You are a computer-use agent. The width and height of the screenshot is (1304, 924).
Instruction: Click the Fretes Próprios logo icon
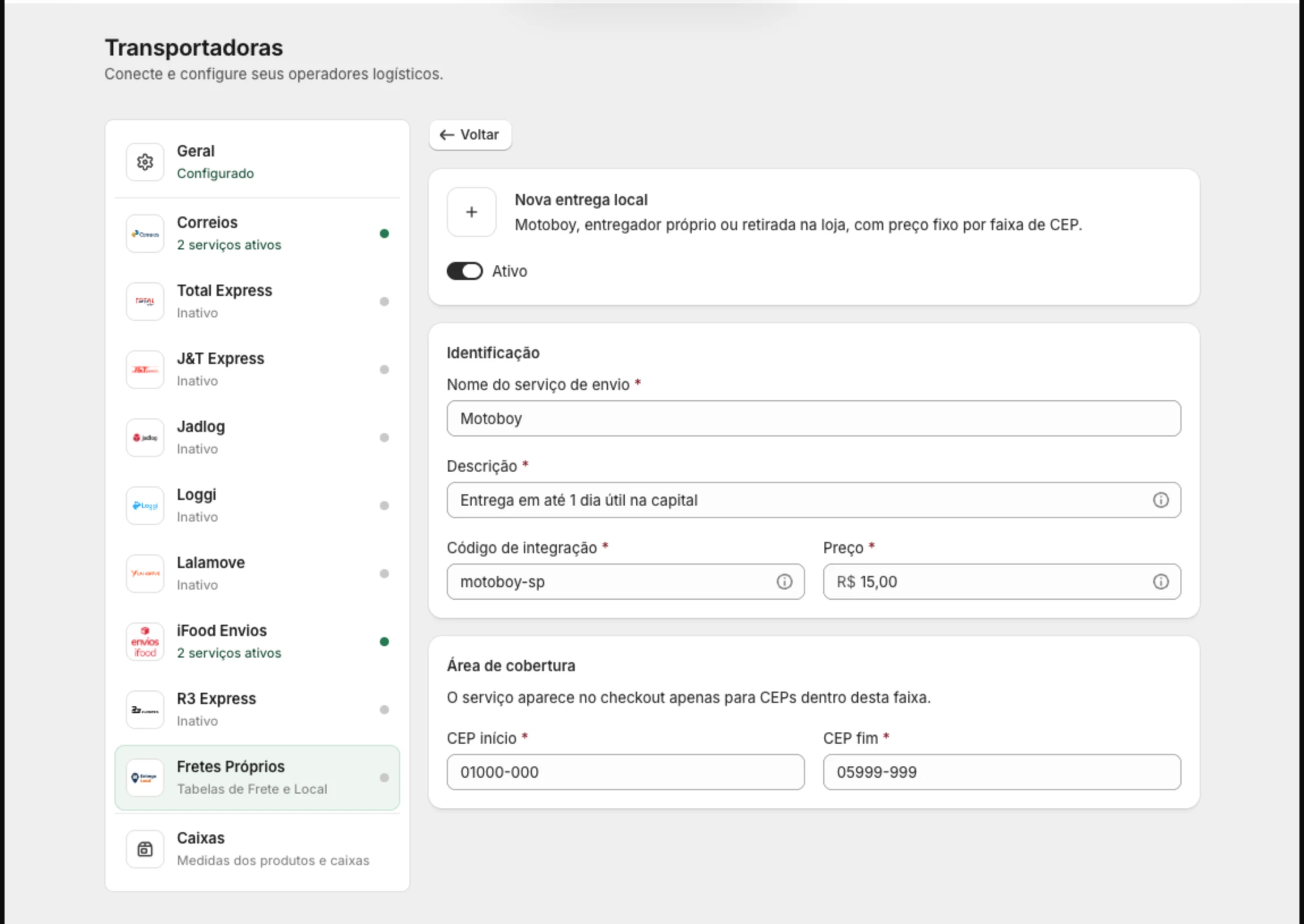(x=145, y=778)
